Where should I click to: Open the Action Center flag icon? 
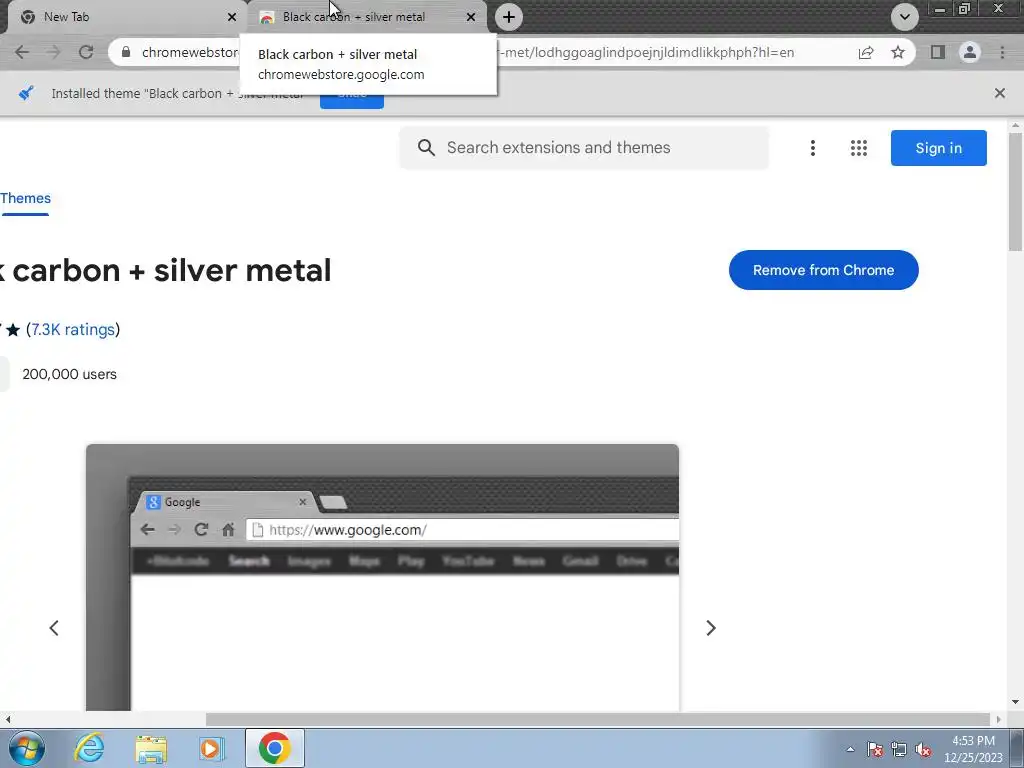(874, 749)
